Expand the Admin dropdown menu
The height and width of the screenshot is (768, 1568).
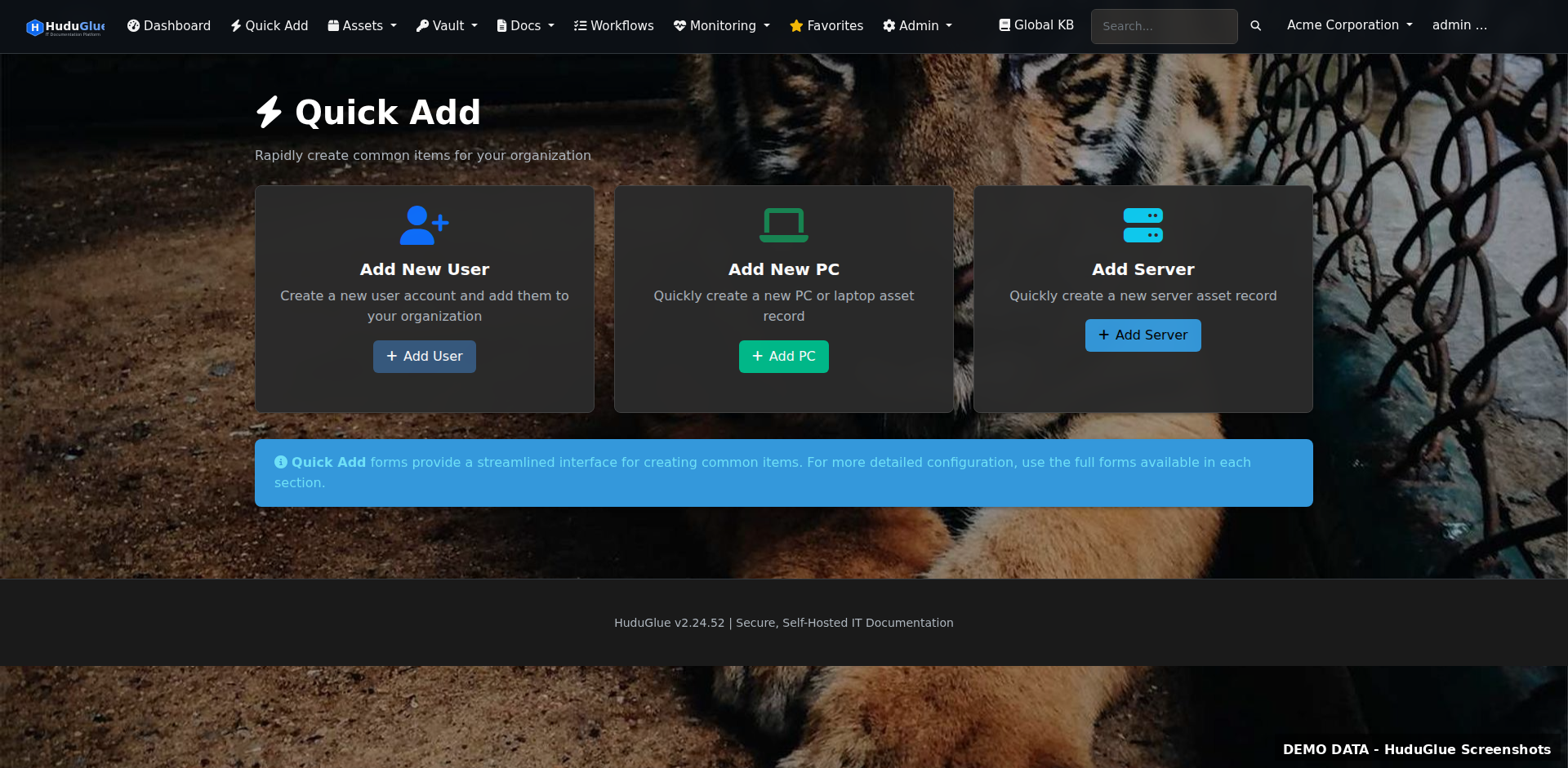point(918,26)
